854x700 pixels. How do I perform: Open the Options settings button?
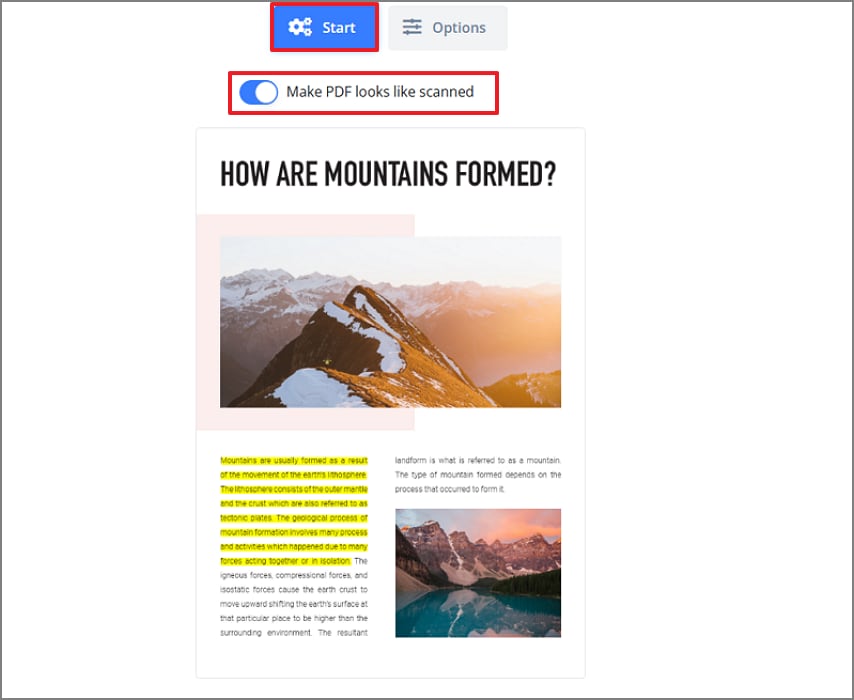point(448,28)
